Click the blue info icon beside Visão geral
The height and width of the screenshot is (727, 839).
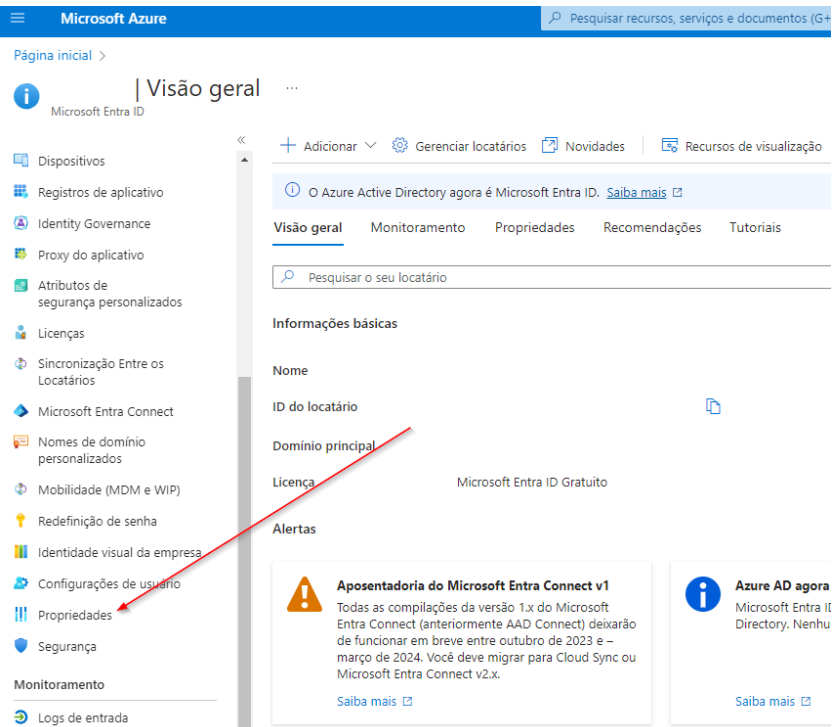26,96
